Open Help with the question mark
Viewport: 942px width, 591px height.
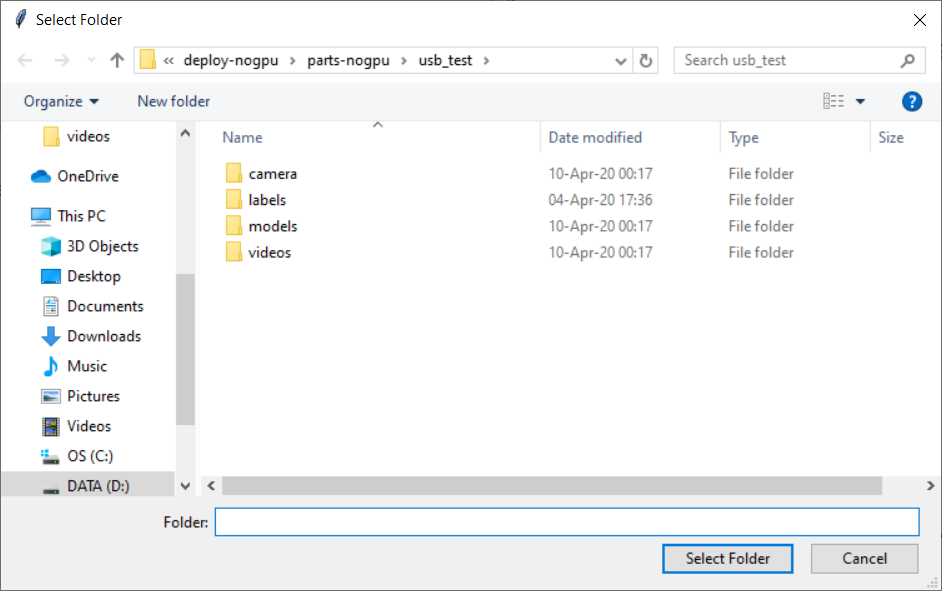point(911,102)
